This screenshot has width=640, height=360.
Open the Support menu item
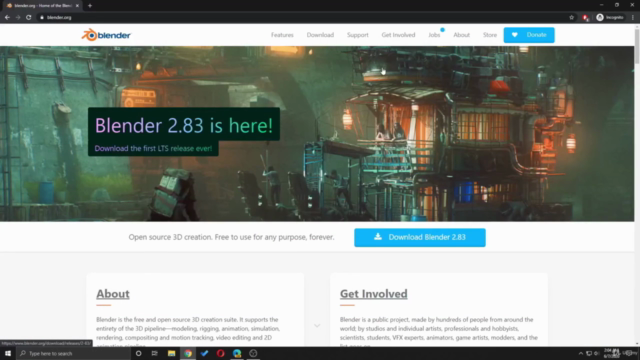[x=358, y=35]
